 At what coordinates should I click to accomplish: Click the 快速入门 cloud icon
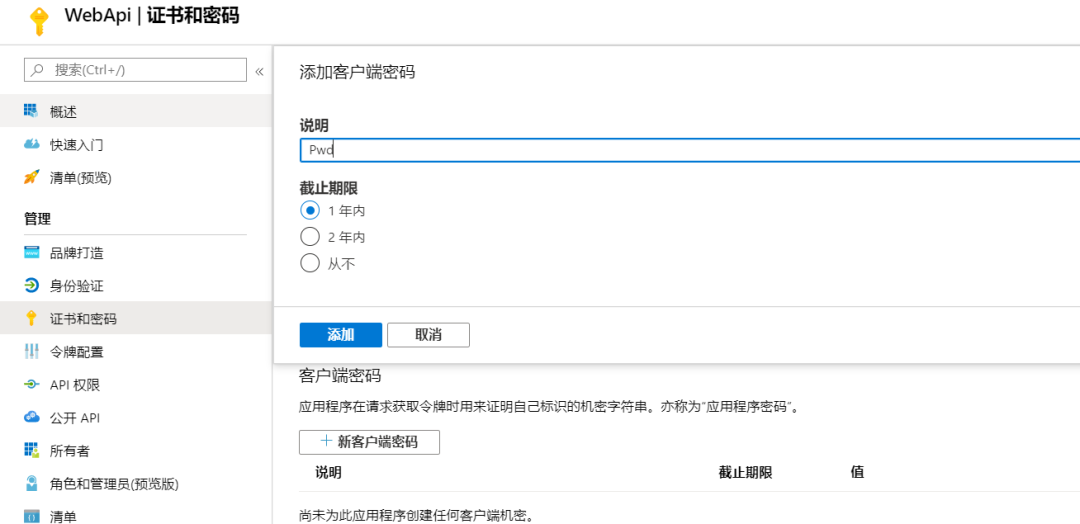31,145
